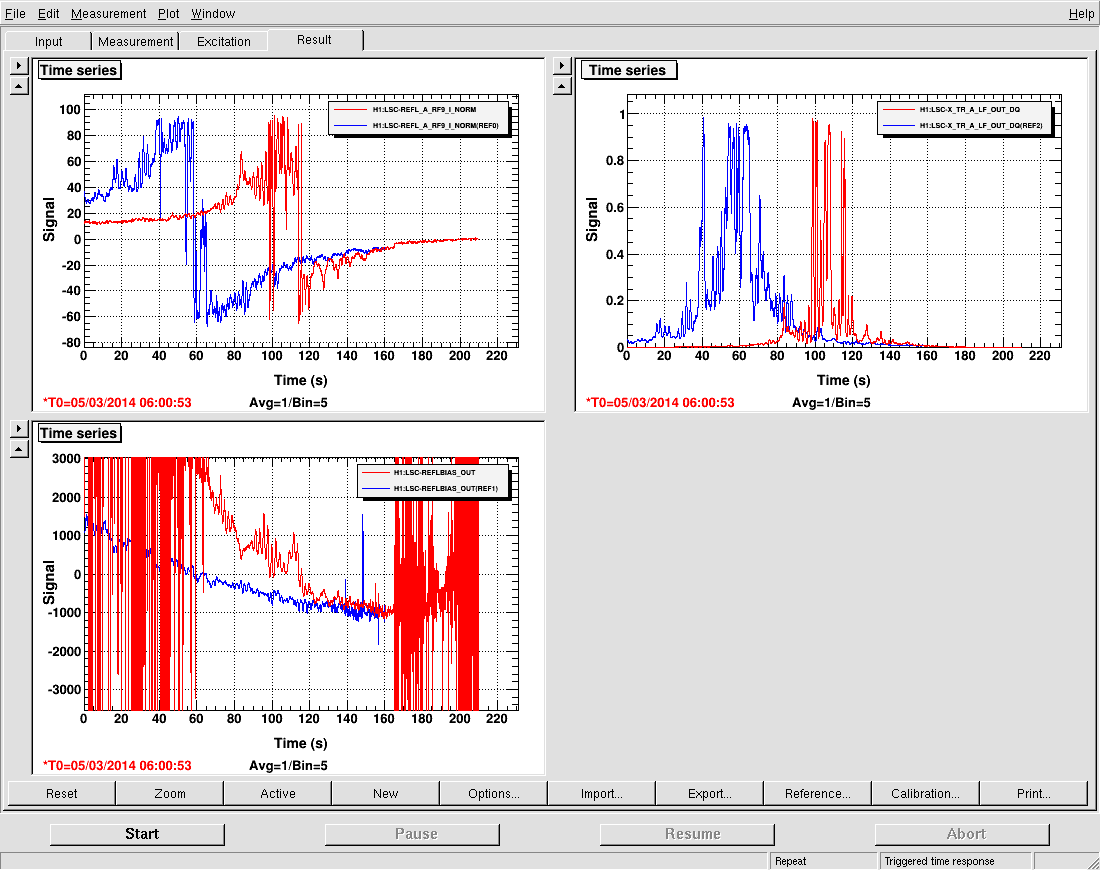Click the Zoom button
1100x870 pixels.
[x=170, y=794]
